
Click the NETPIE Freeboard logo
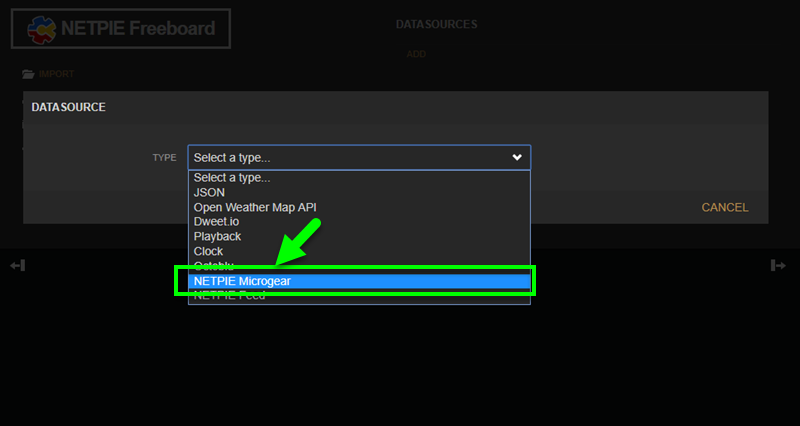click(121, 29)
